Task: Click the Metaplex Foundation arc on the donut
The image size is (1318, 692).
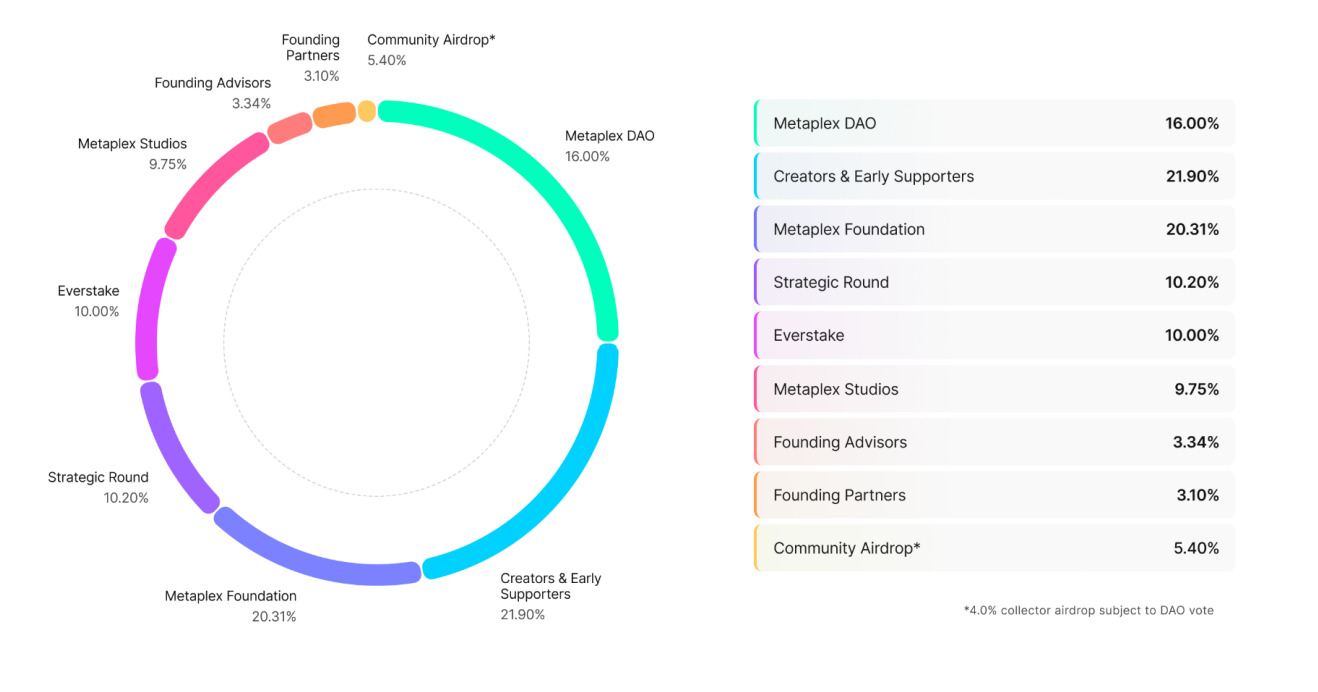Action: (310, 561)
